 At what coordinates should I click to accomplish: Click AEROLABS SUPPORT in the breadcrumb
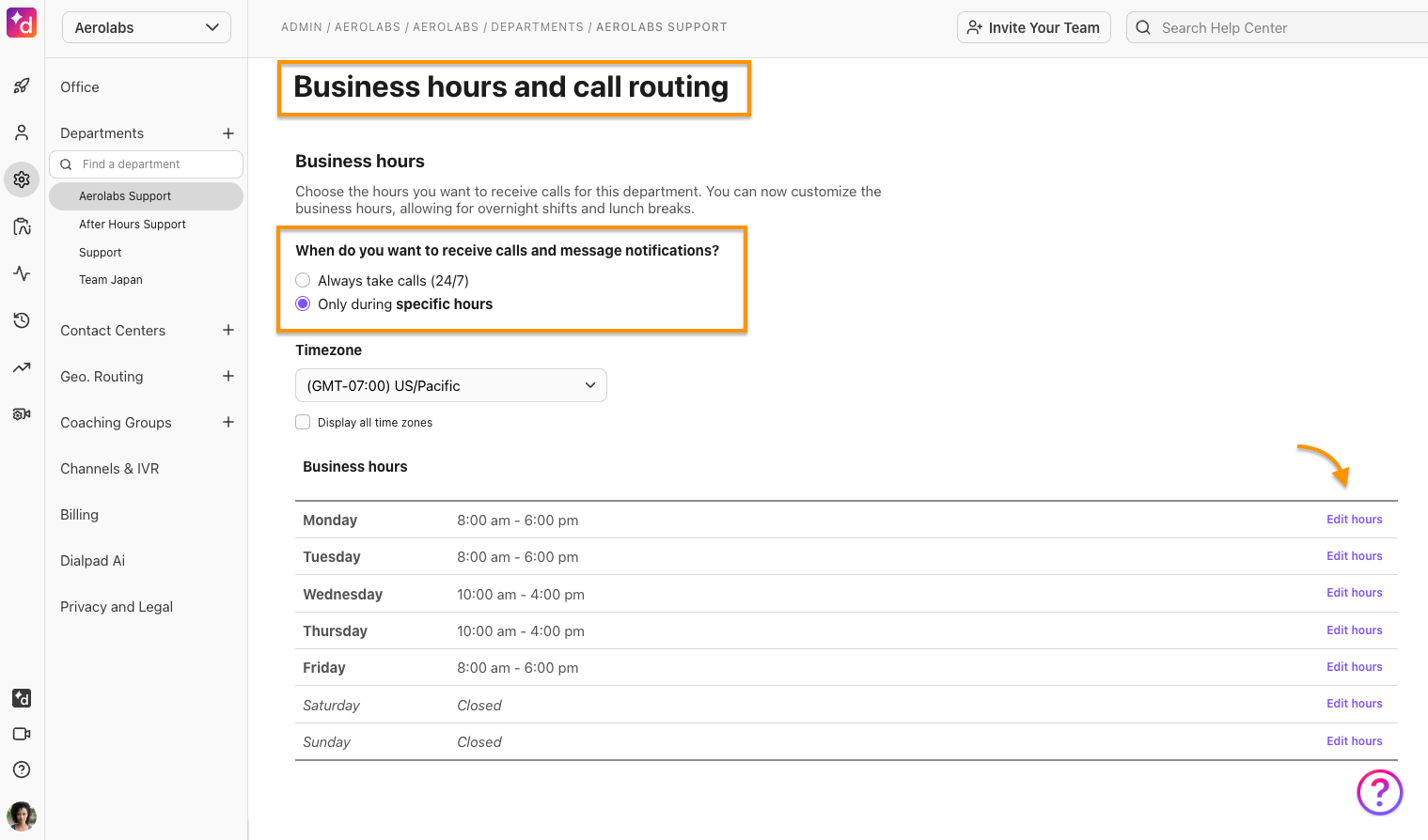(x=662, y=27)
